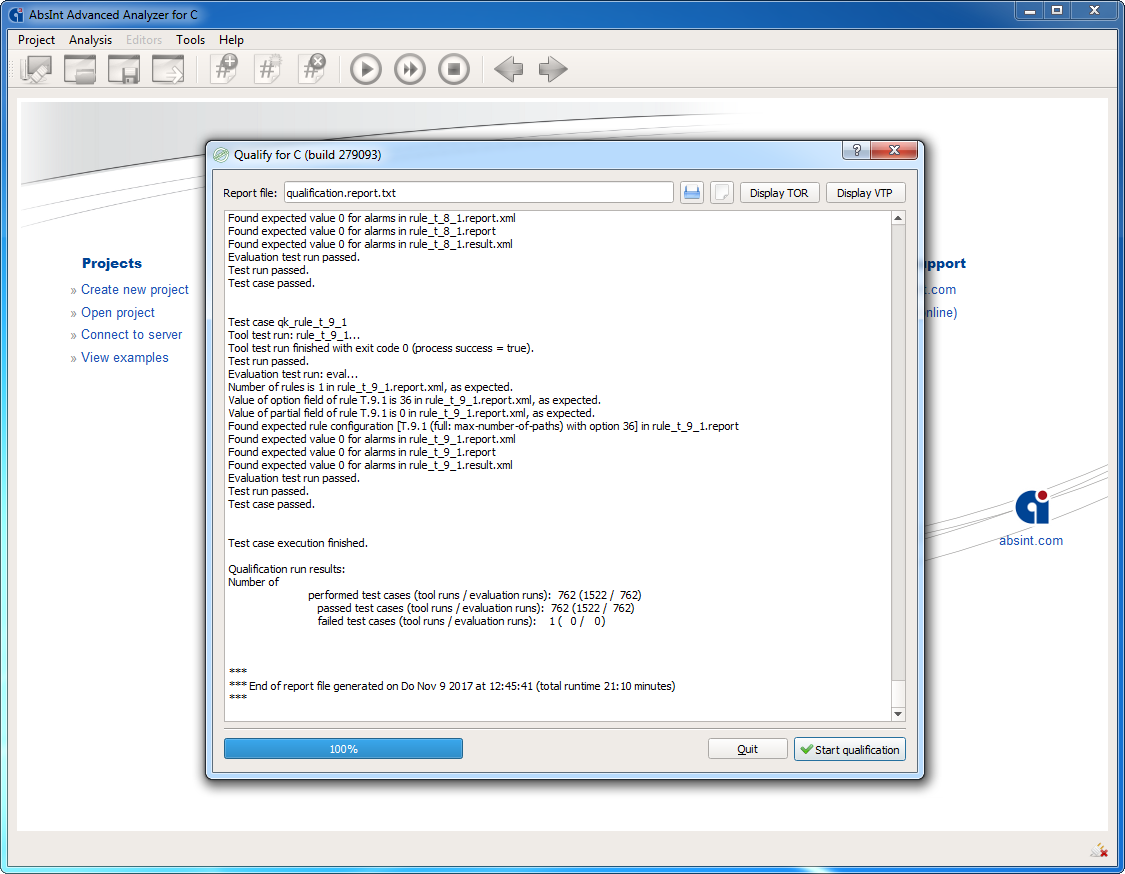Click the Display TOR button
This screenshot has height=874, width=1125.
pyautogui.click(x=779, y=193)
